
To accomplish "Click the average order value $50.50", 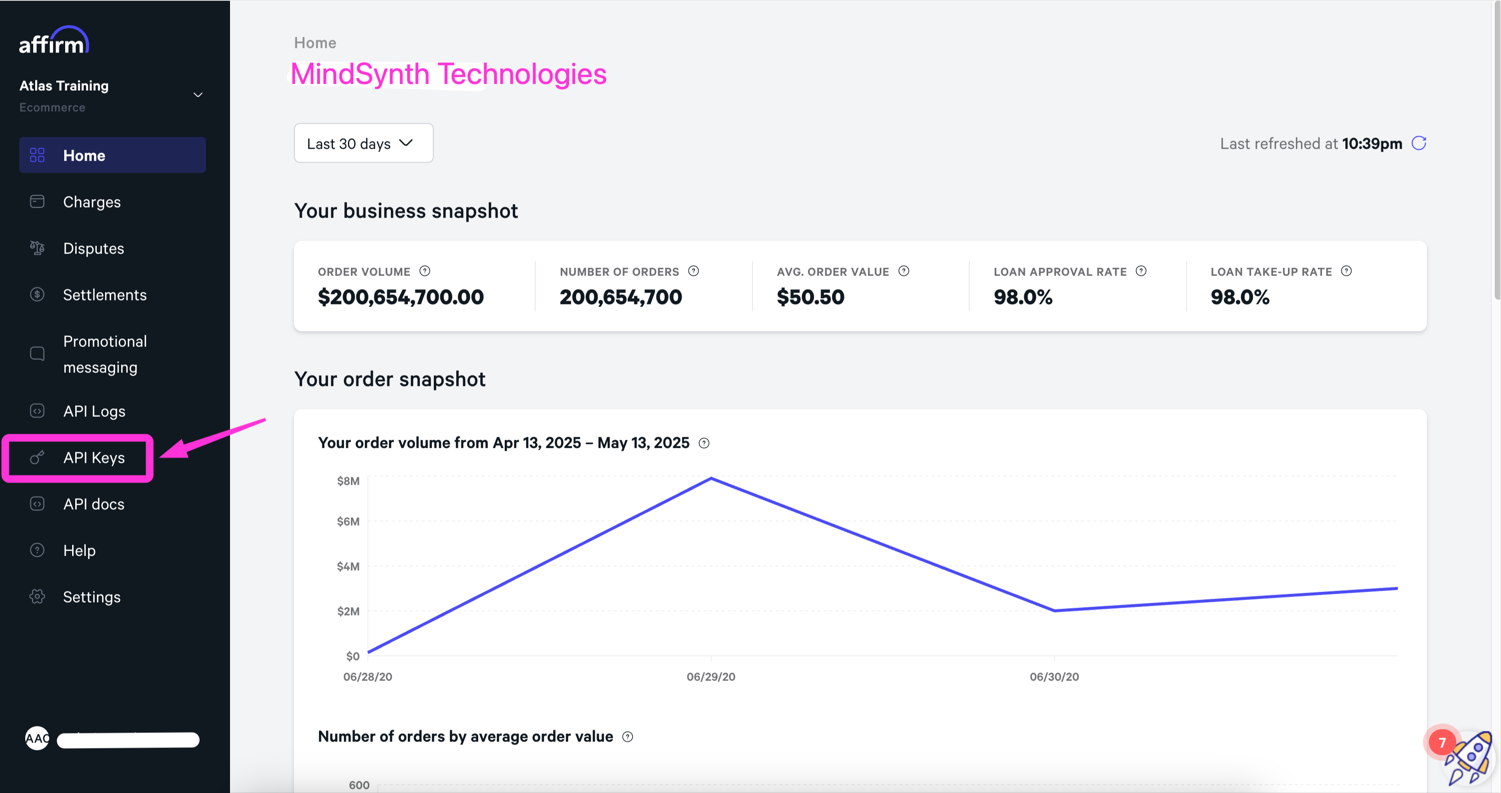I will pos(811,297).
